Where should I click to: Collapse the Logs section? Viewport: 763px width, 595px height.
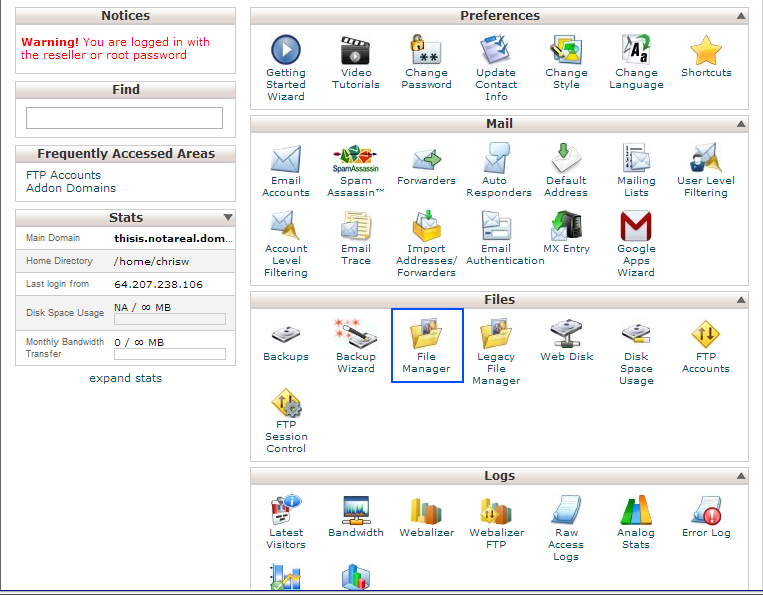[741, 476]
